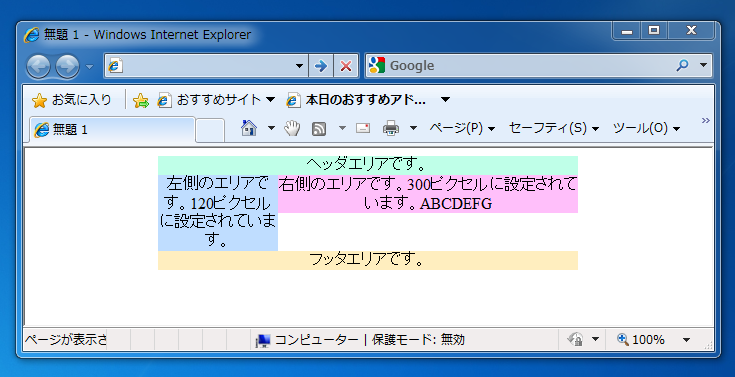Click the red Stop loading button

click(346, 66)
